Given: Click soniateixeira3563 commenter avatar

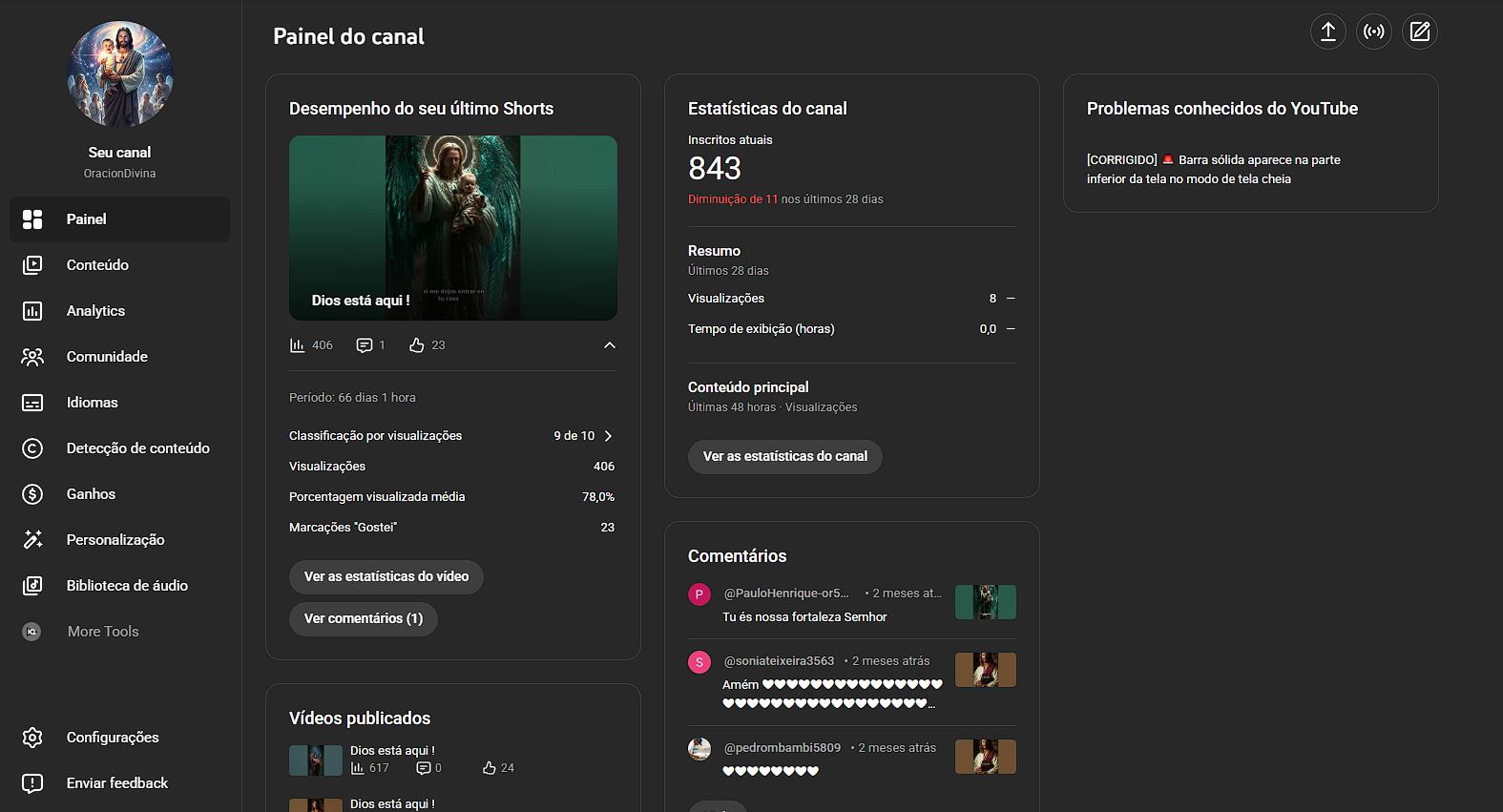Looking at the screenshot, I should tap(699, 662).
